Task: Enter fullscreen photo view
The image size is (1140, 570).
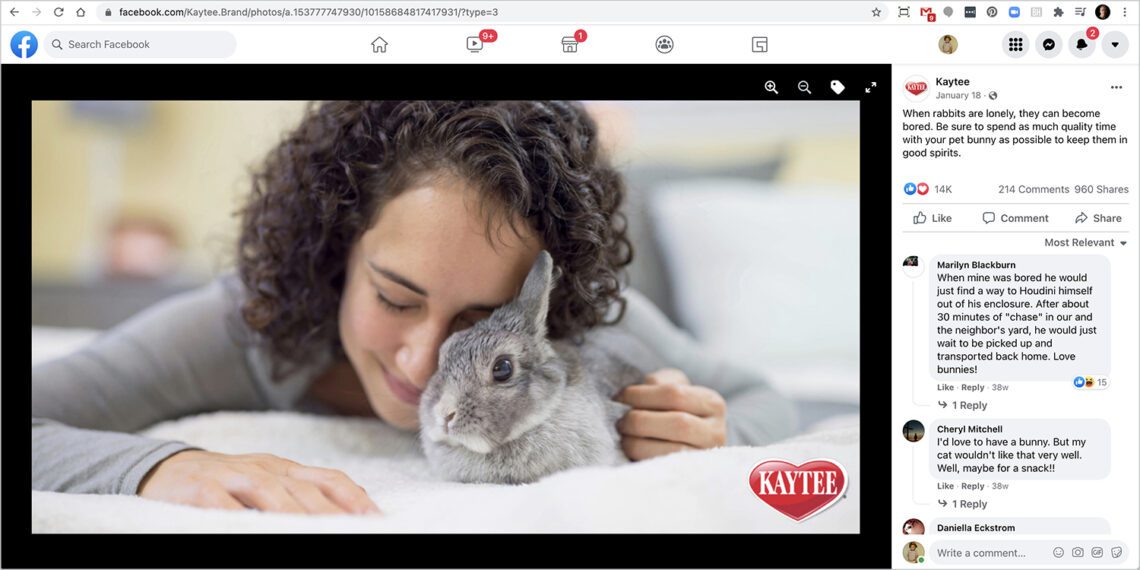Action: (x=870, y=87)
